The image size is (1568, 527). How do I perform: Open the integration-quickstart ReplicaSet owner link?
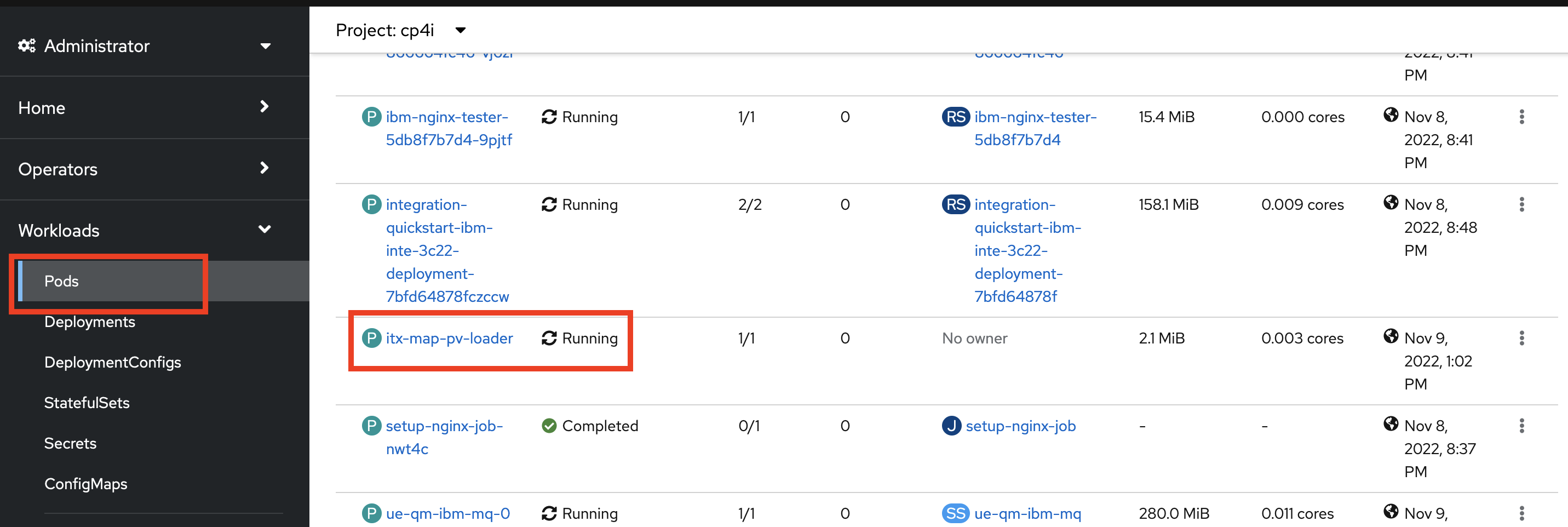pos(1027,251)
